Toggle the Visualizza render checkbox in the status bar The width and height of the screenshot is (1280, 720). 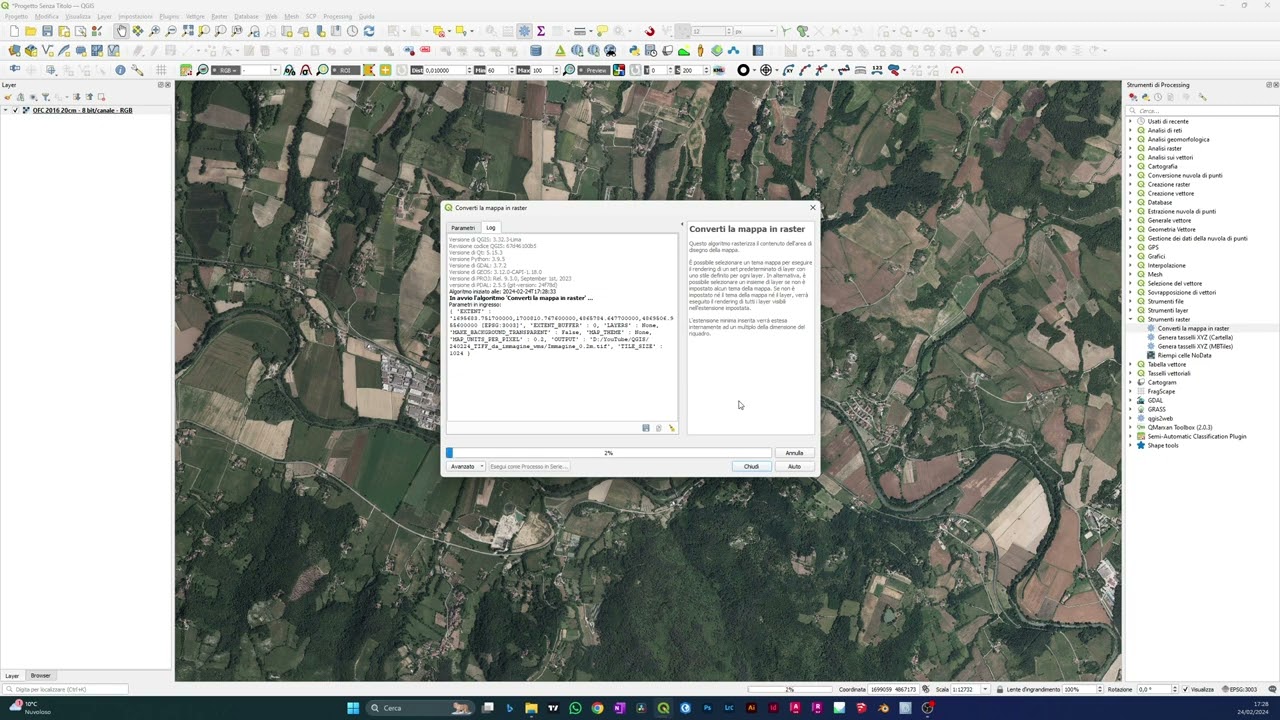point(1184,689)
